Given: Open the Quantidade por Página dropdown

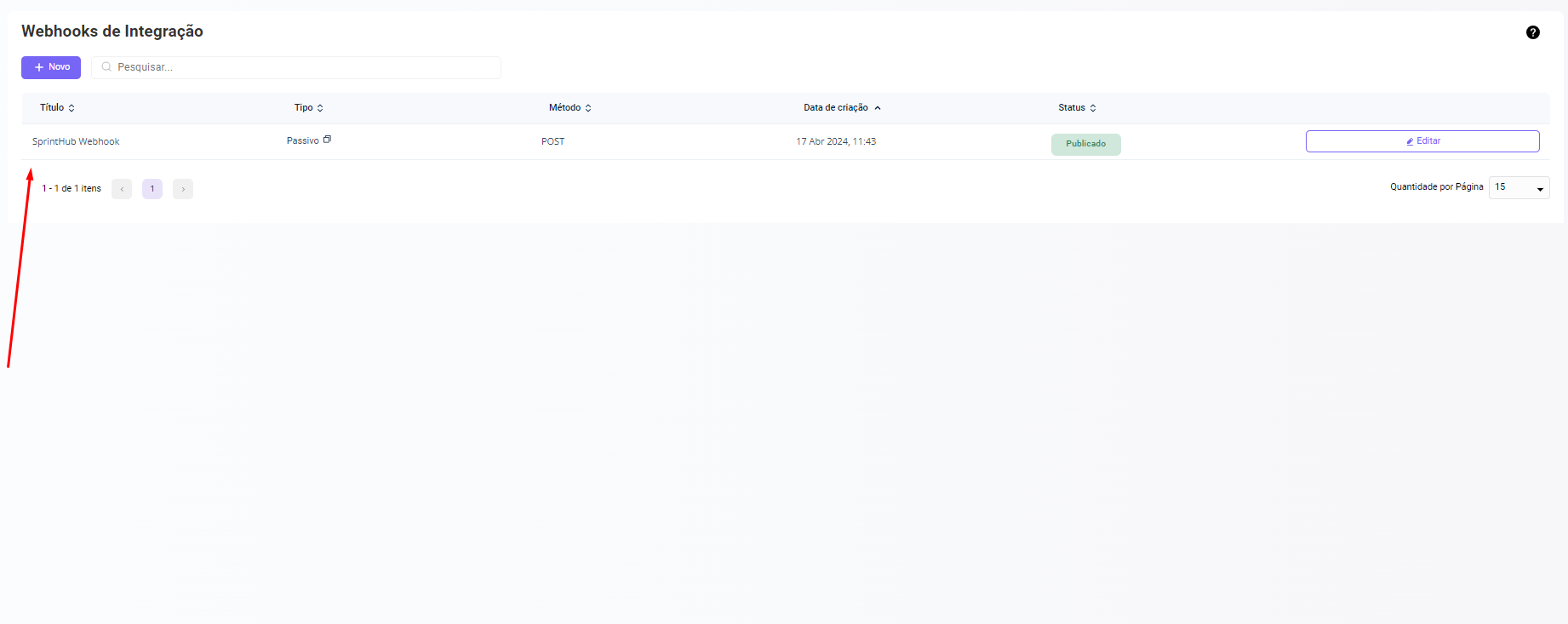Looking at the screenshot, I should (x=1519, y=187).
